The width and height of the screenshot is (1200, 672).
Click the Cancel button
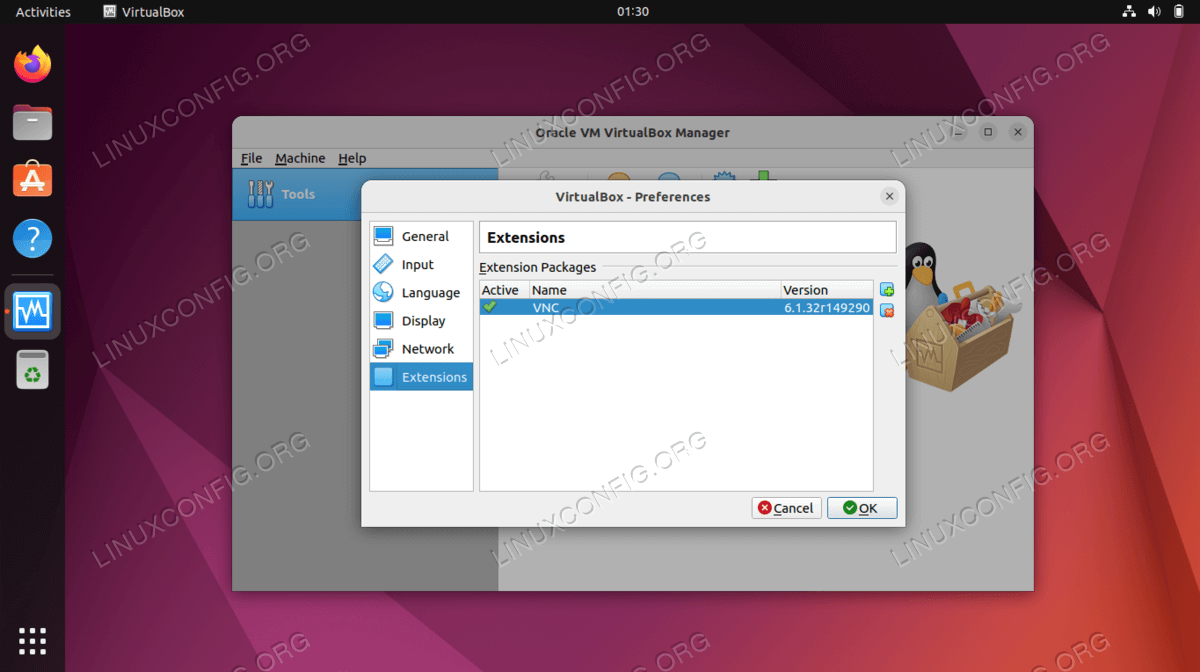[786, 508]
